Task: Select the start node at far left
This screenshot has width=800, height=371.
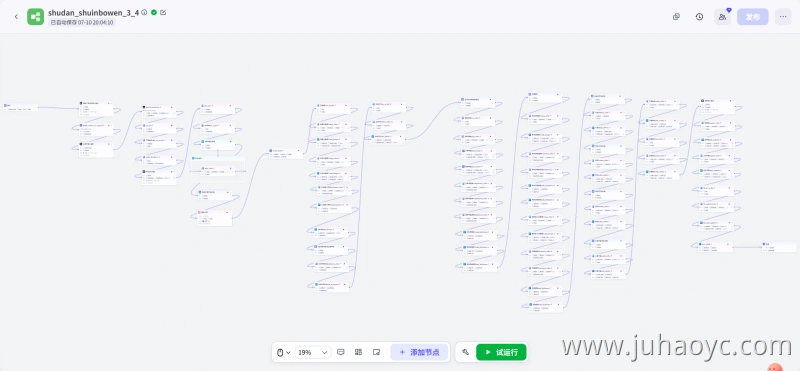Action: tap(20, 107)
